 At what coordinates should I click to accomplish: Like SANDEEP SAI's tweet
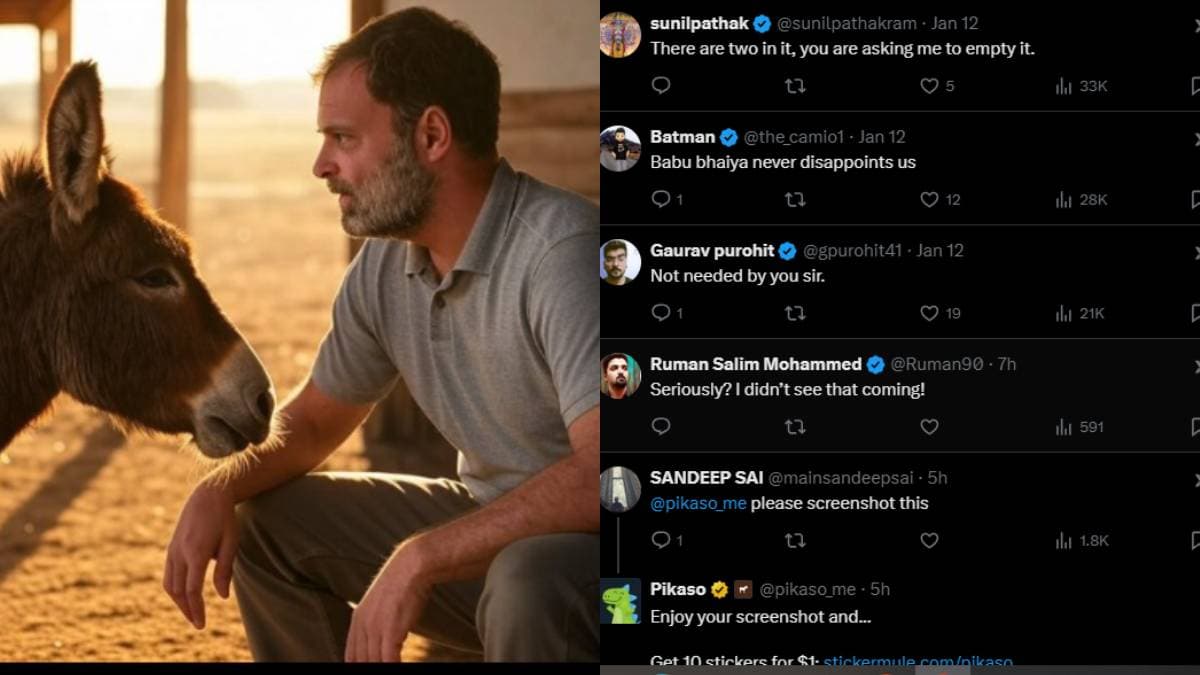click(929, 540)
